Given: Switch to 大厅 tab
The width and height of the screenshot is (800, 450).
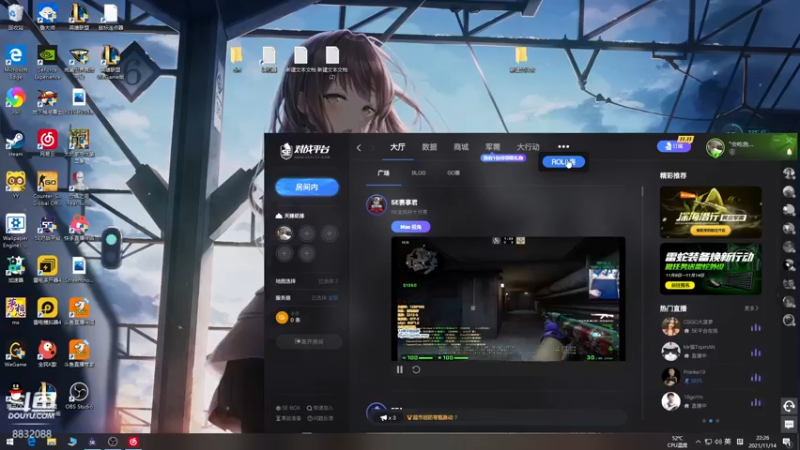Looking at the screenshot, I should (x=397, y=147).
